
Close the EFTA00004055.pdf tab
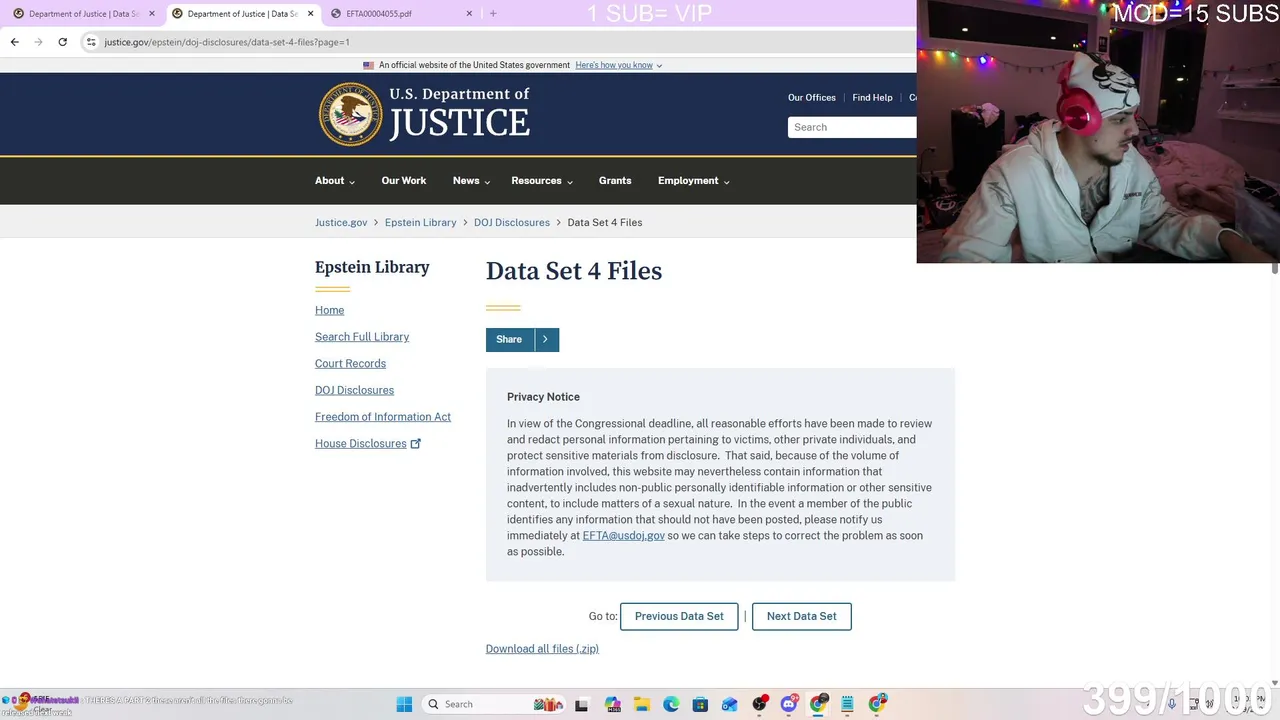470,14
